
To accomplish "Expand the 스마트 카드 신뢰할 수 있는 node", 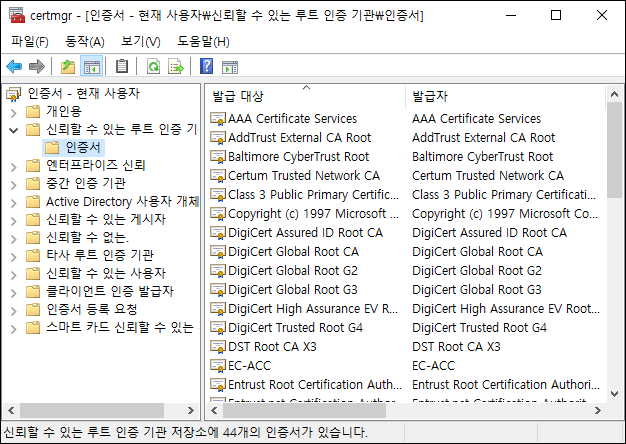I will [14, 328].
